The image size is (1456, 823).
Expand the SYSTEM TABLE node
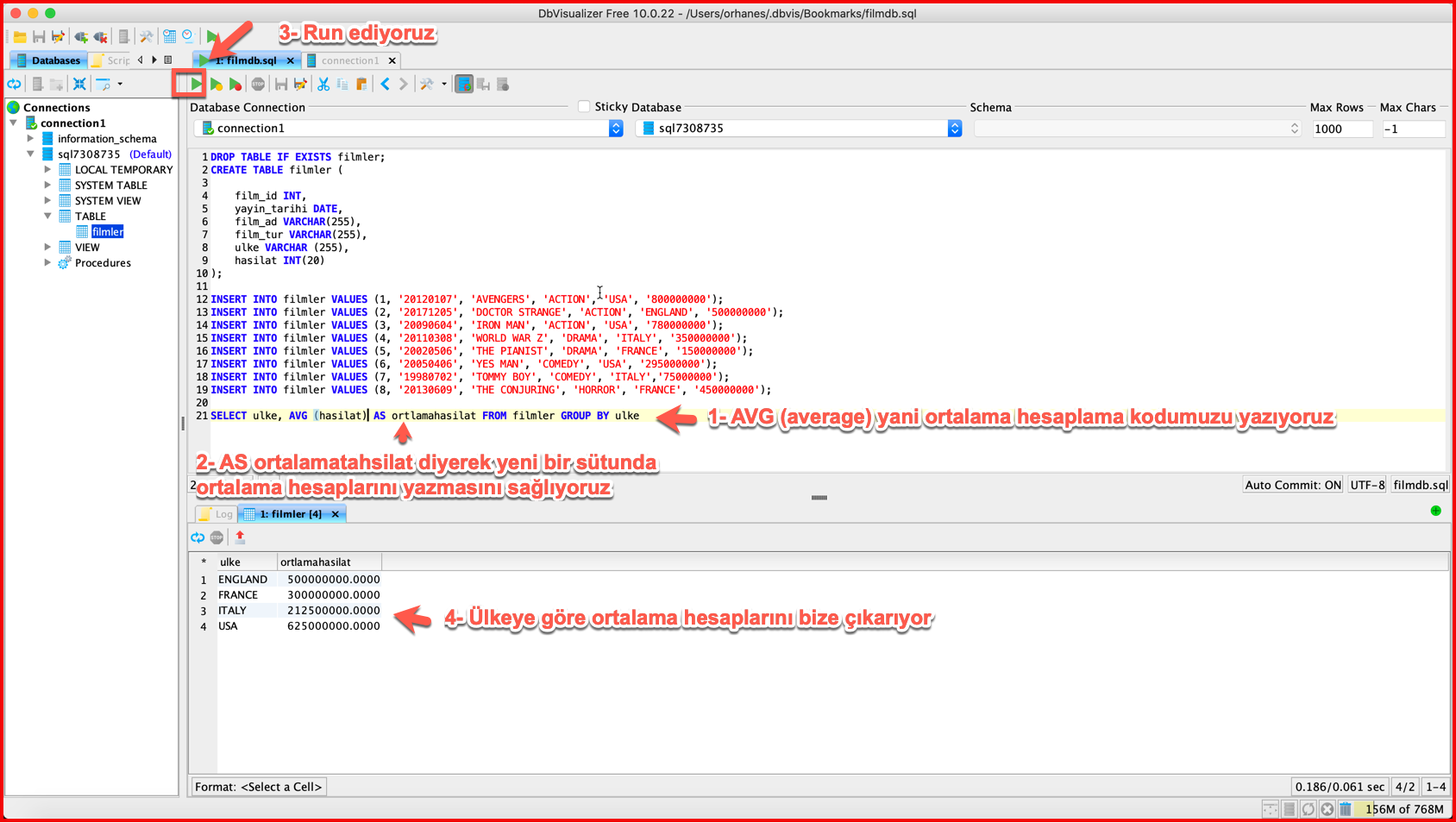point(48,185)
